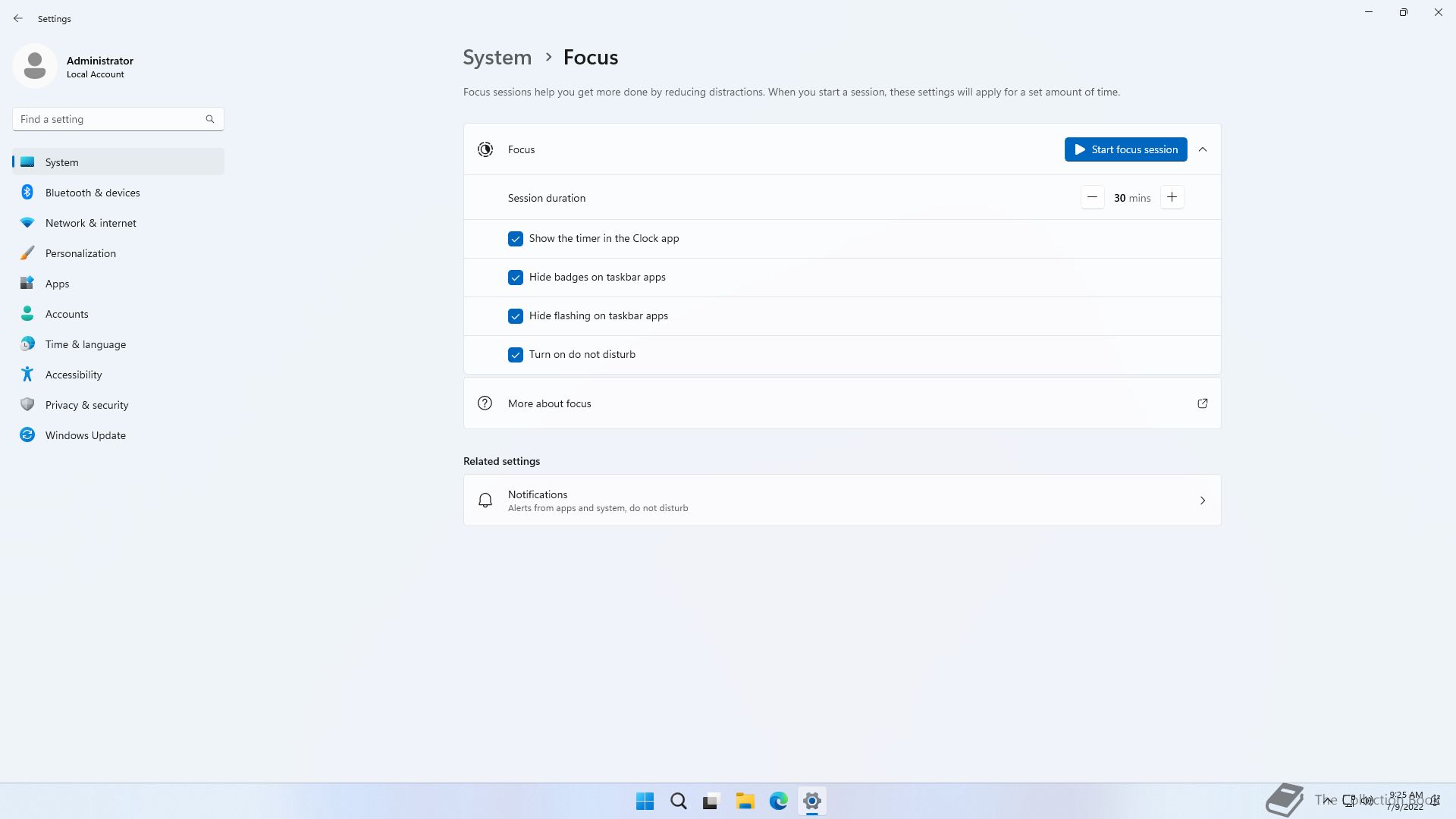This screenshot has height=819, width=1456.
Task: Open Windows Update page
Action: coord(118,435)
